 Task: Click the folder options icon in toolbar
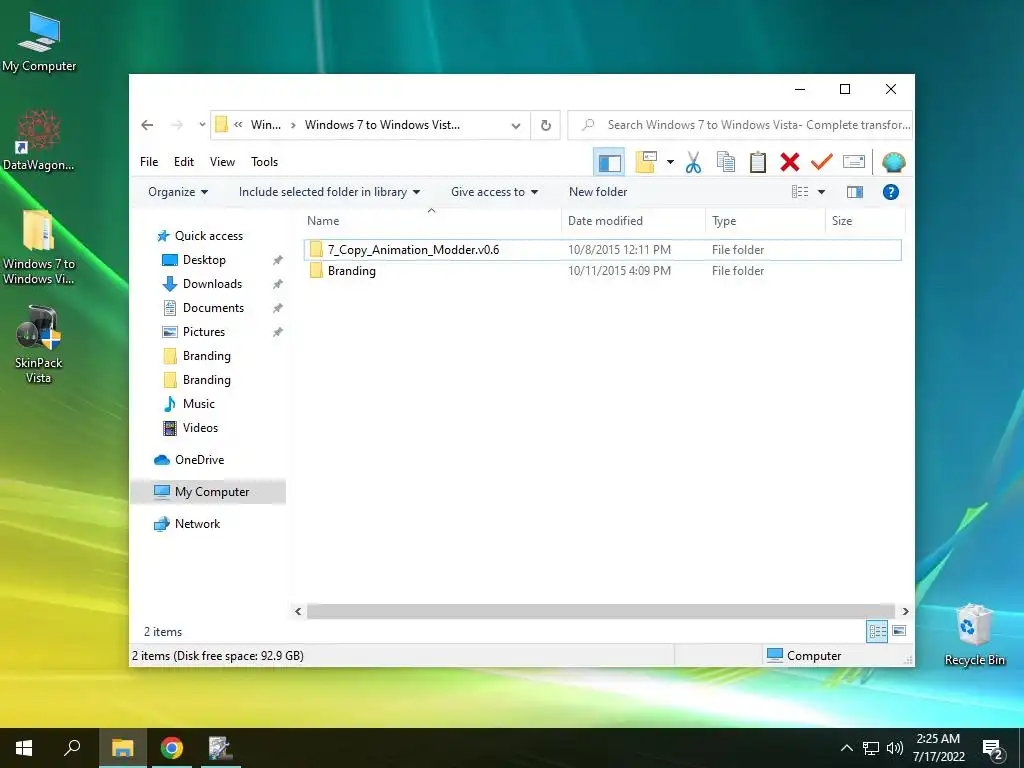click(x=646, y=162)
